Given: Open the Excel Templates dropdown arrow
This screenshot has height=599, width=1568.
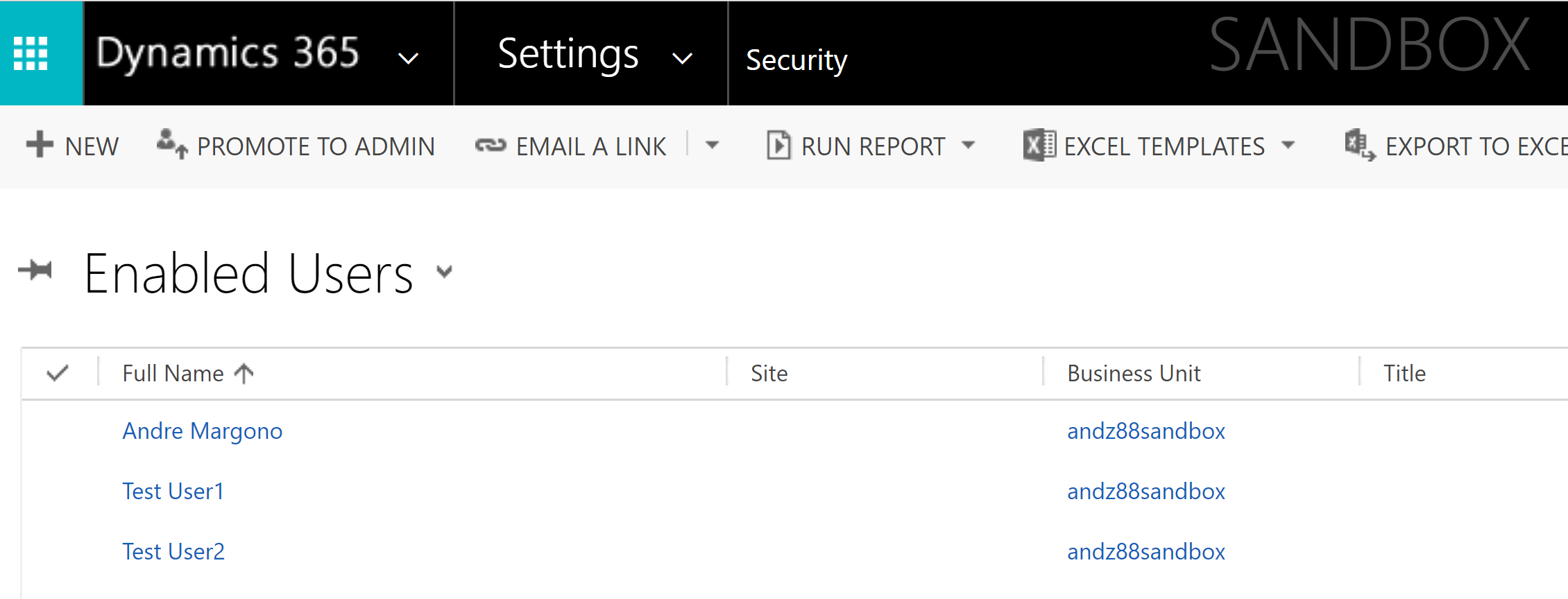Looking at the screenshot, I should coord(1288,146).
